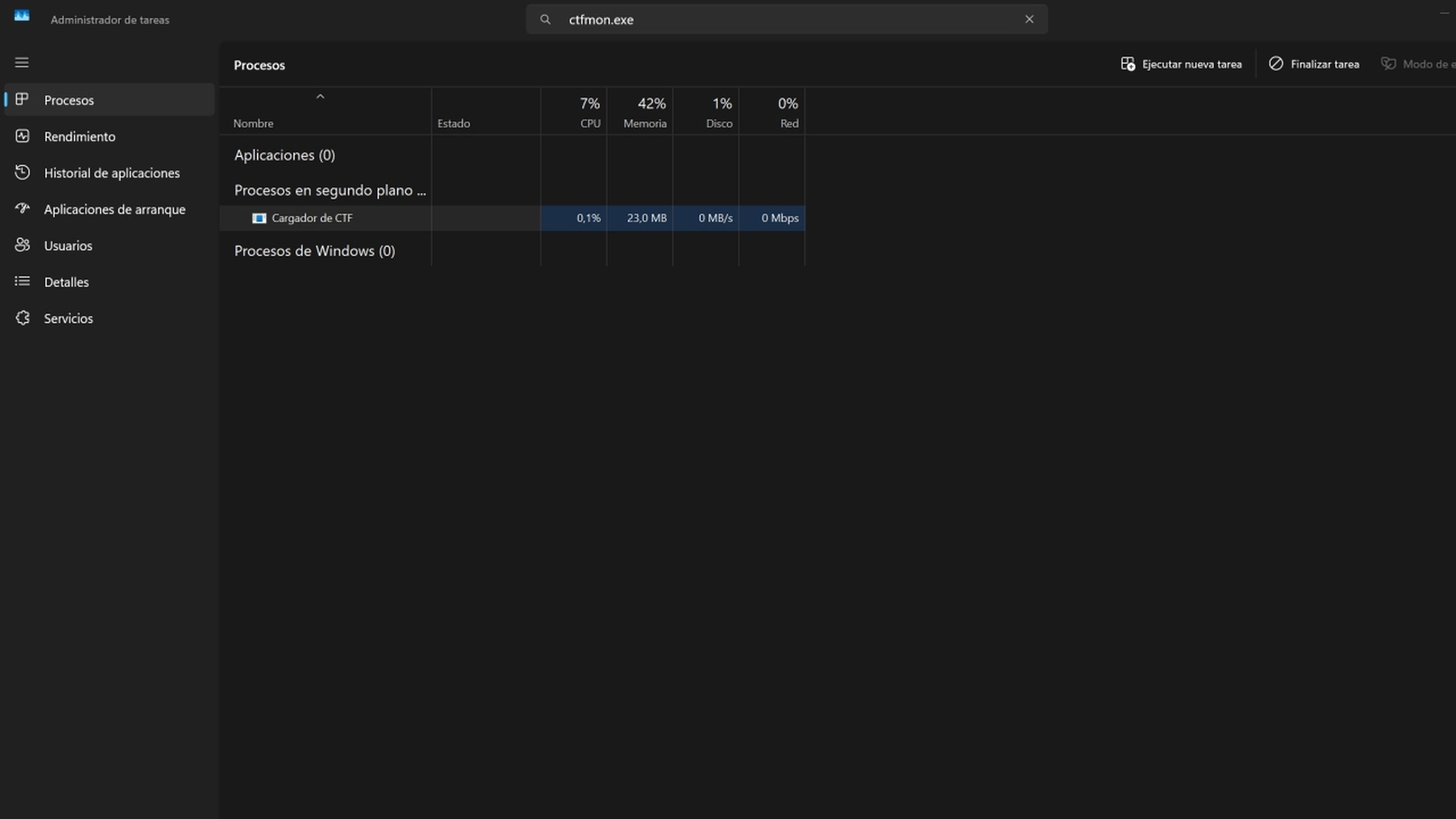Click the Historial de aplicaciones clock icon

[22, 173]
